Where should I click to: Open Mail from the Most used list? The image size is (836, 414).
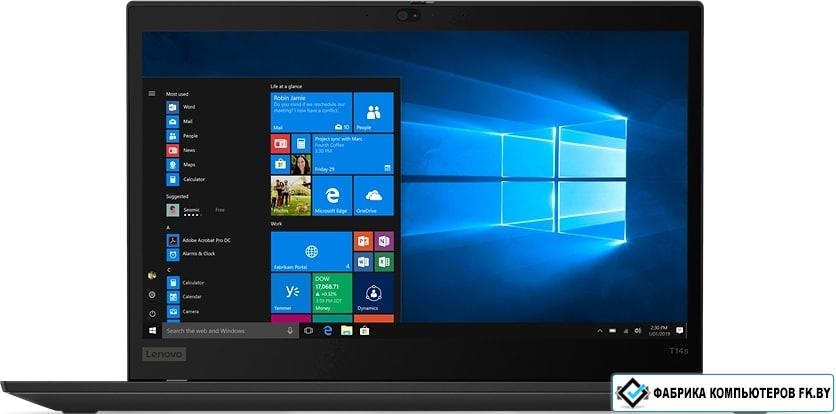pos(180,122)
